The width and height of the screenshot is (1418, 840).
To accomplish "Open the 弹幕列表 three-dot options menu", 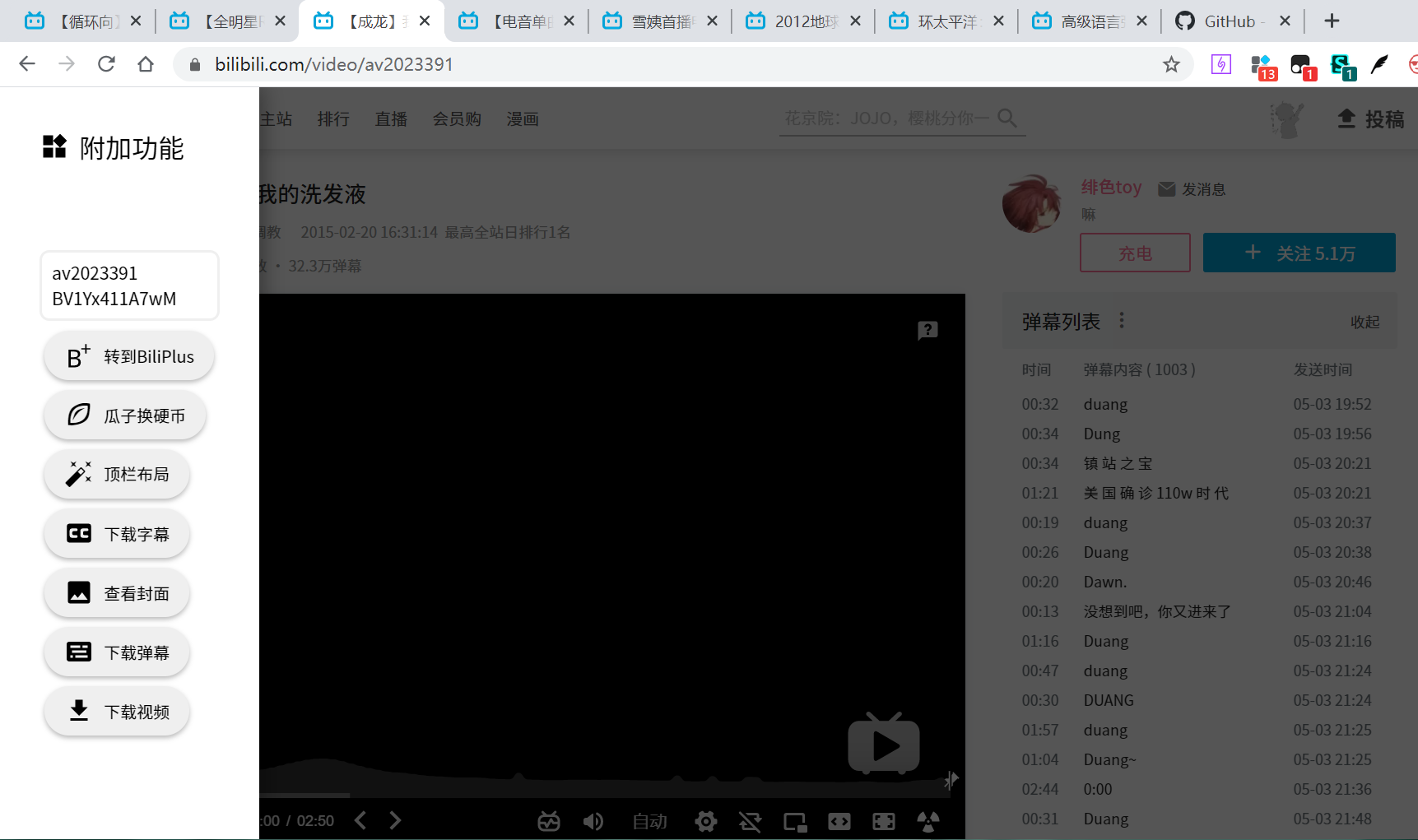I will point(1122,320).
